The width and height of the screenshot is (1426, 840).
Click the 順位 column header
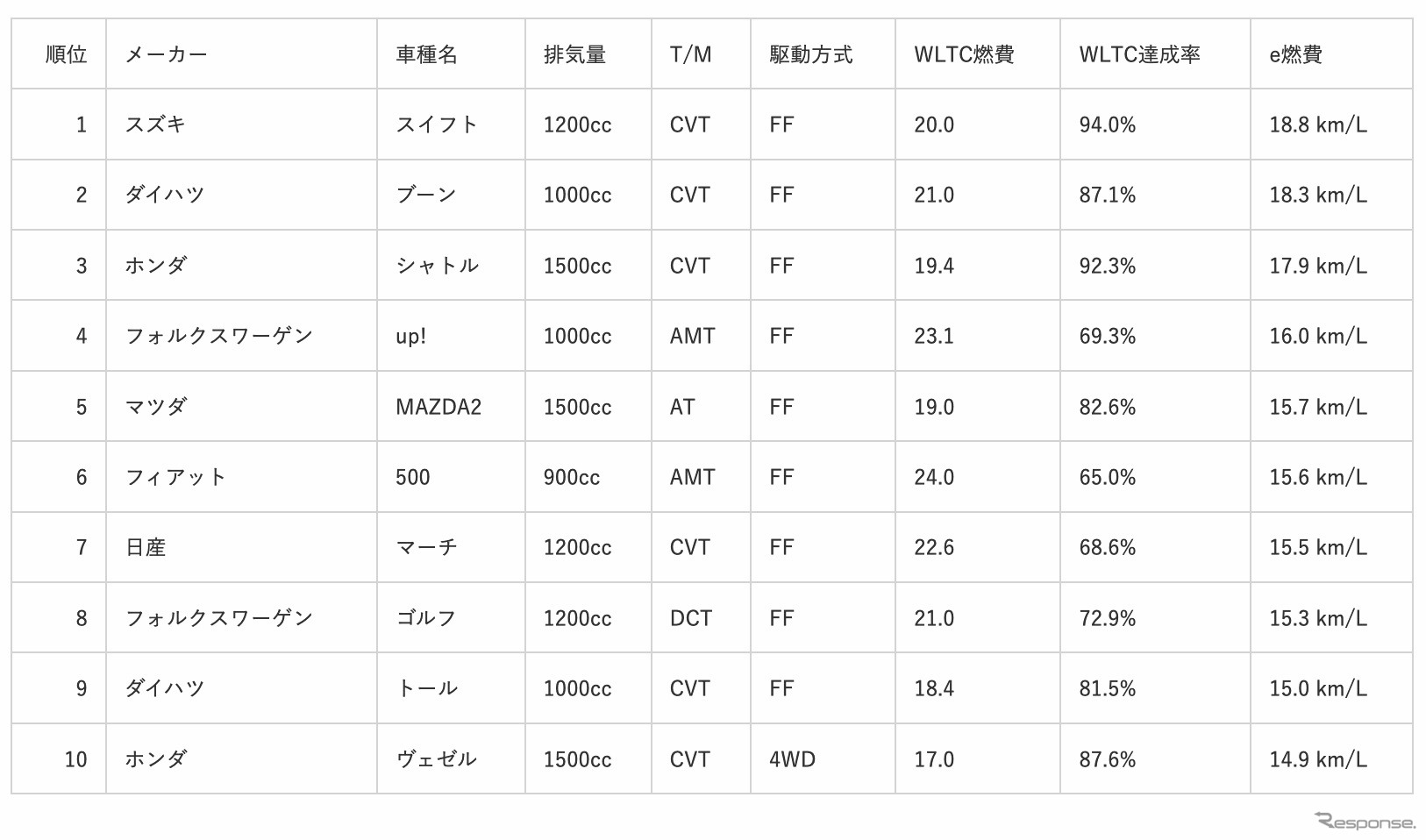click(66, 54)
